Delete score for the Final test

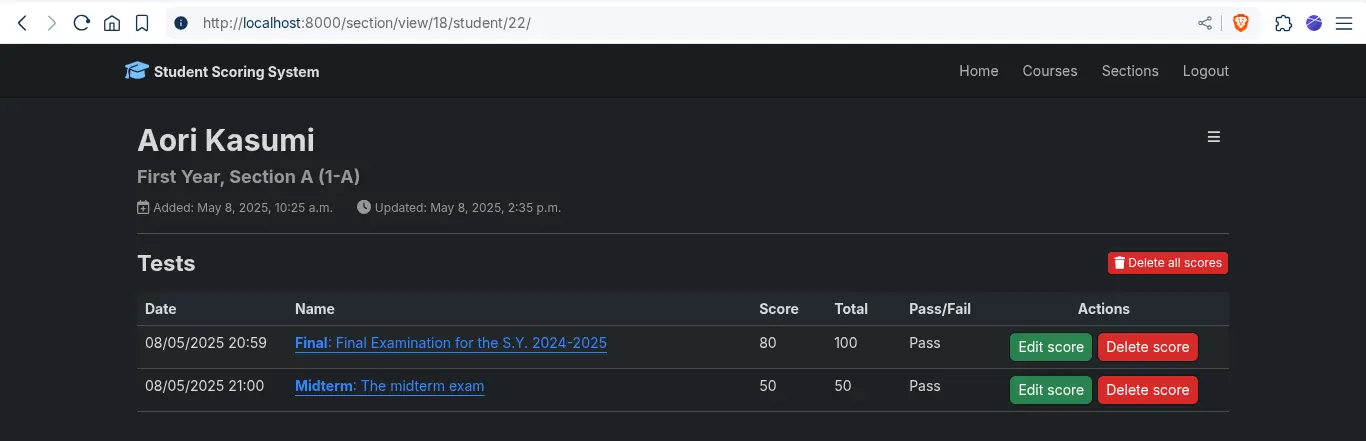click(x=1148, y=347)
